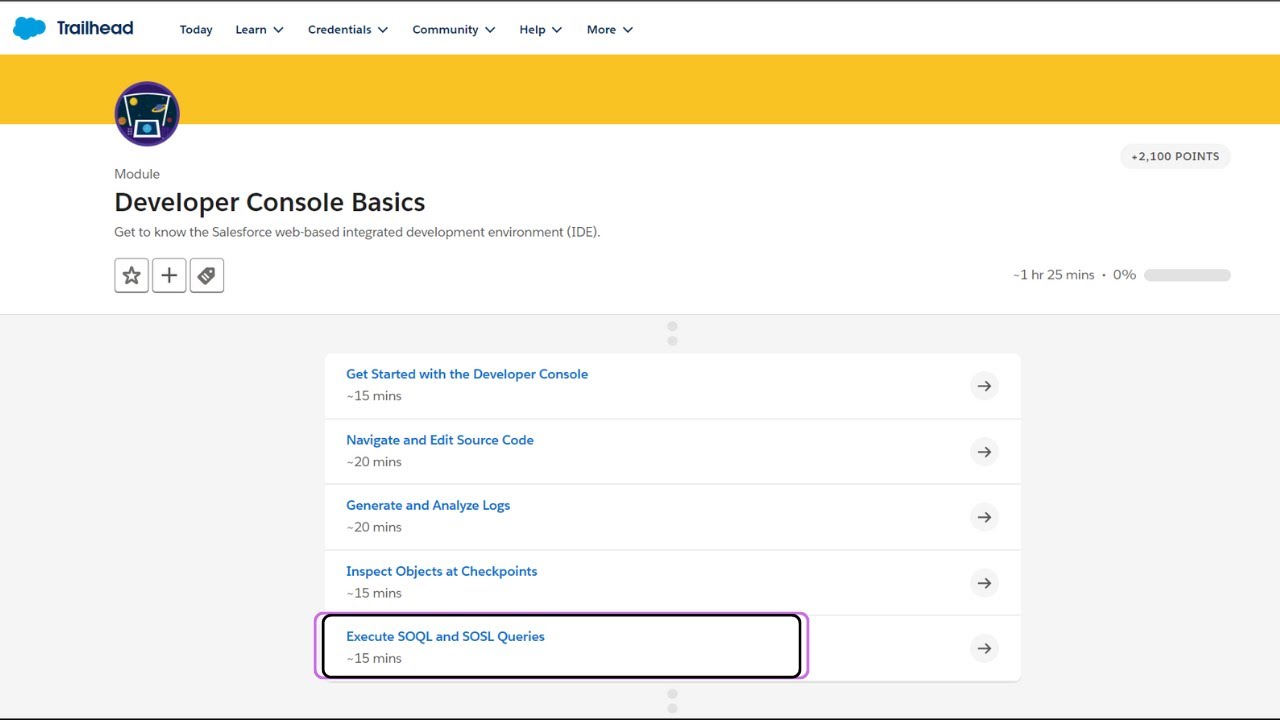Open Inspect Objects at Checkpoints unit
The width and height of the screenshot is (1280, 720).
coord(442,571)
